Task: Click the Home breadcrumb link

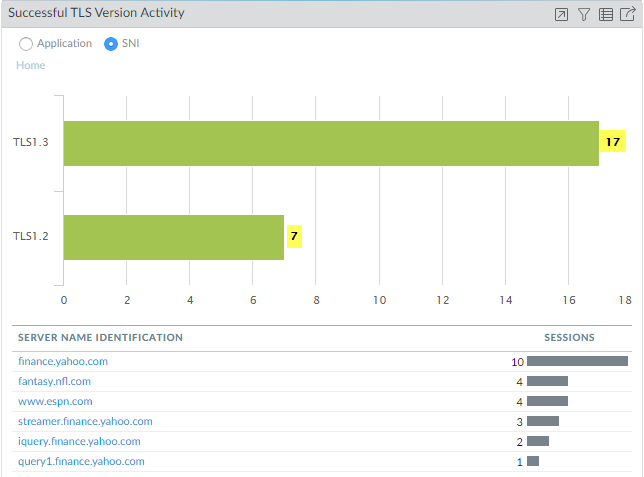Action: coord(30,65)
